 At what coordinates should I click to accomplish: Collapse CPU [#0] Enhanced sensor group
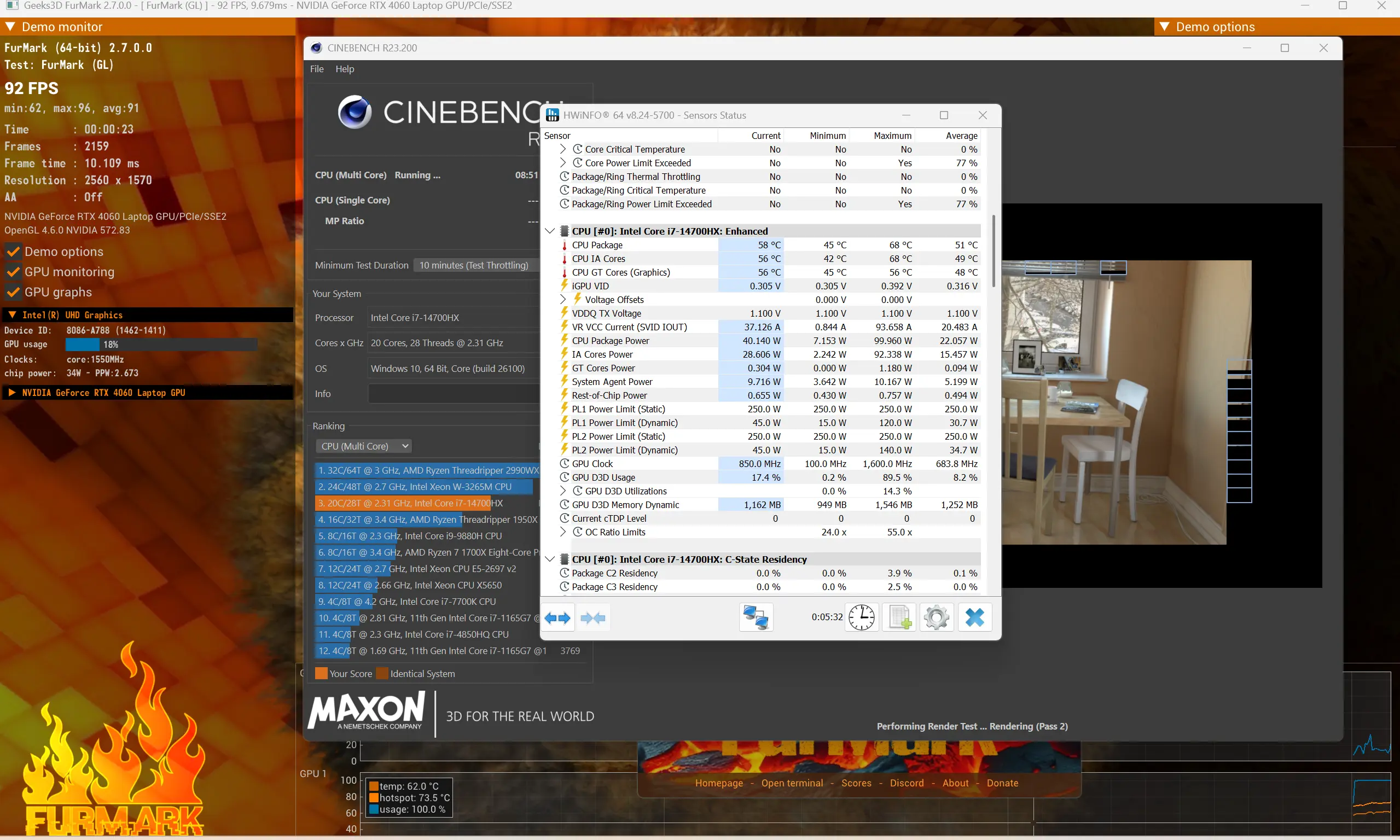click(x=549, y=231)
